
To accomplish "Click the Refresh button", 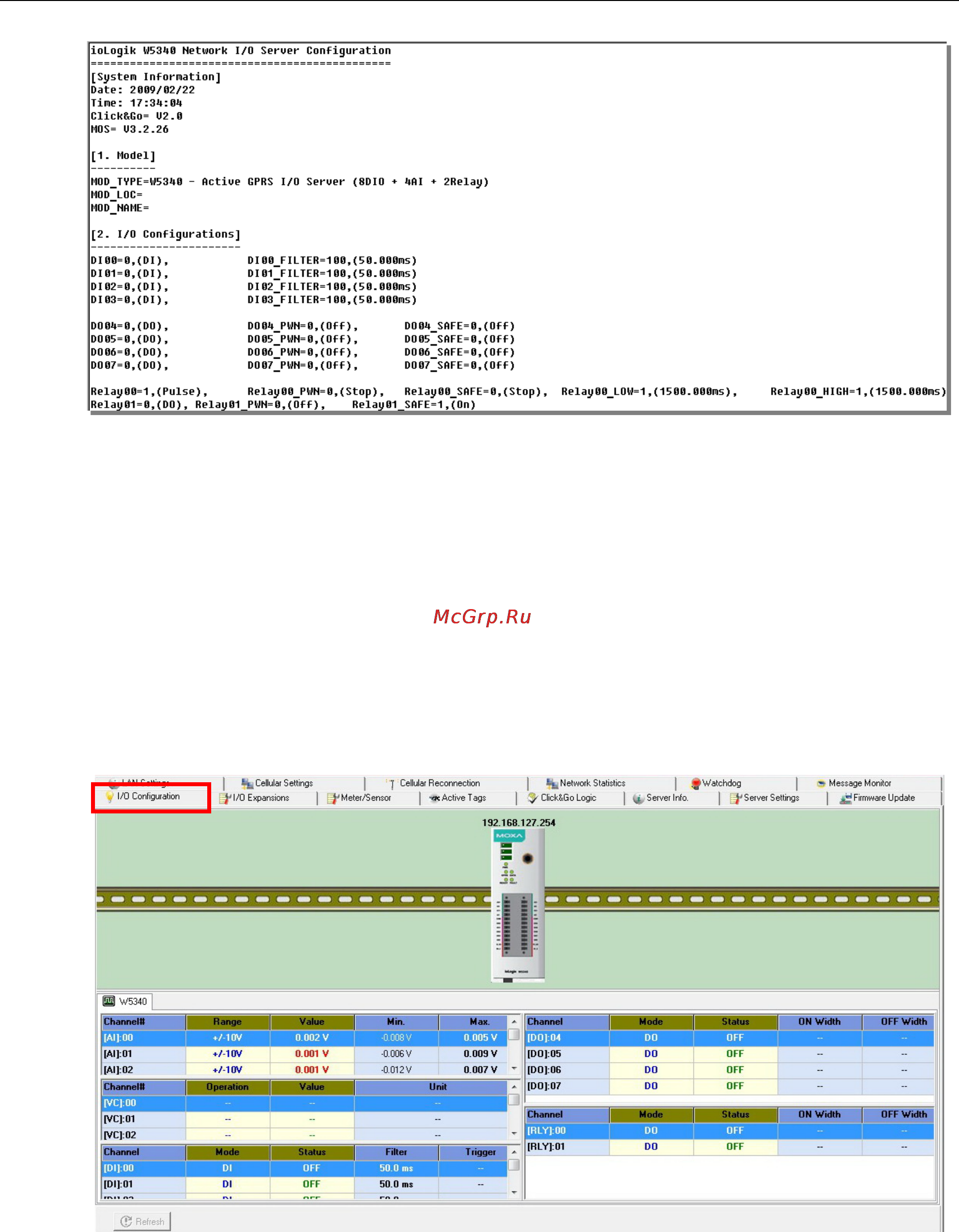I will coord(142,1222).
